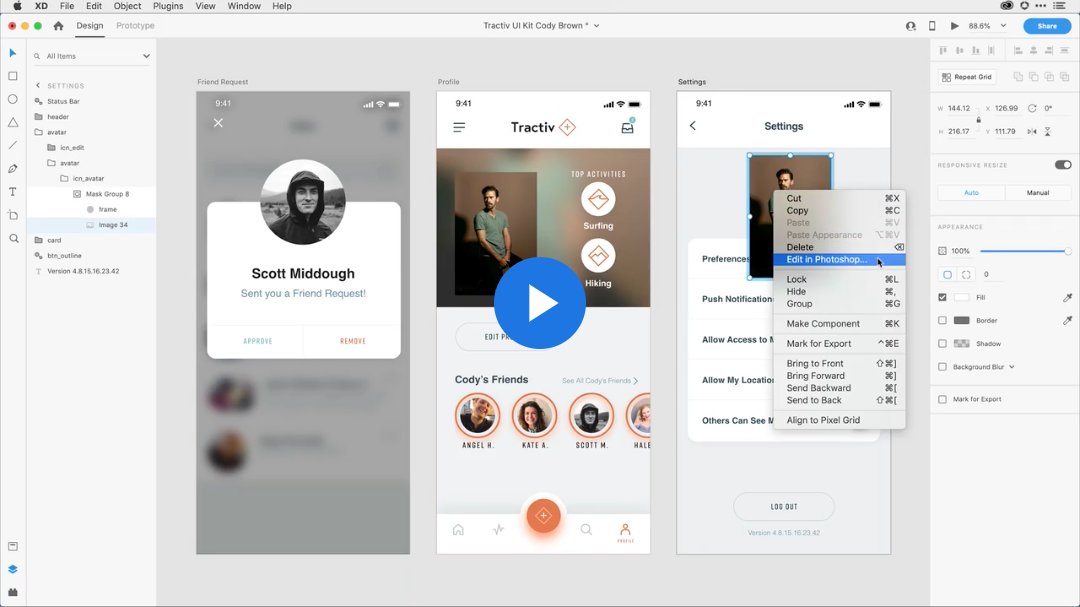Open the Object menu
The image size is (1080, 607).
tap(127, 6)
